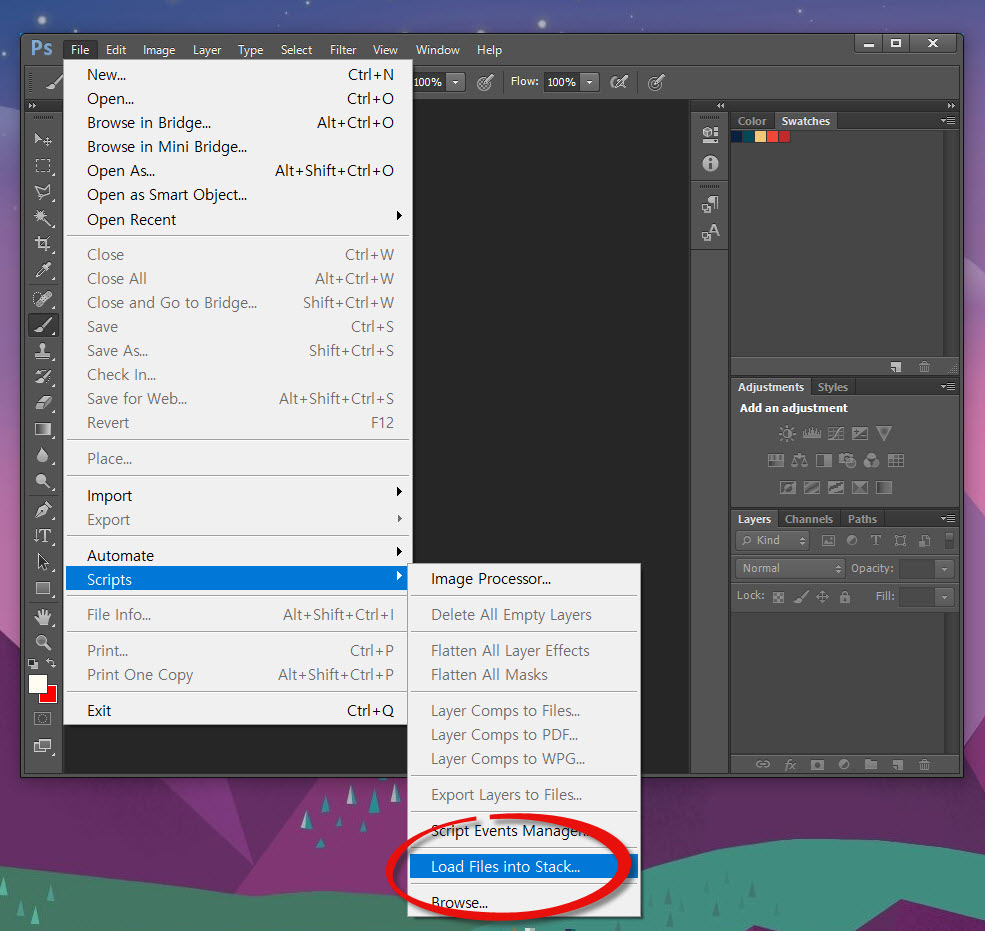Select the Healing Brush tool

point(43,298)
